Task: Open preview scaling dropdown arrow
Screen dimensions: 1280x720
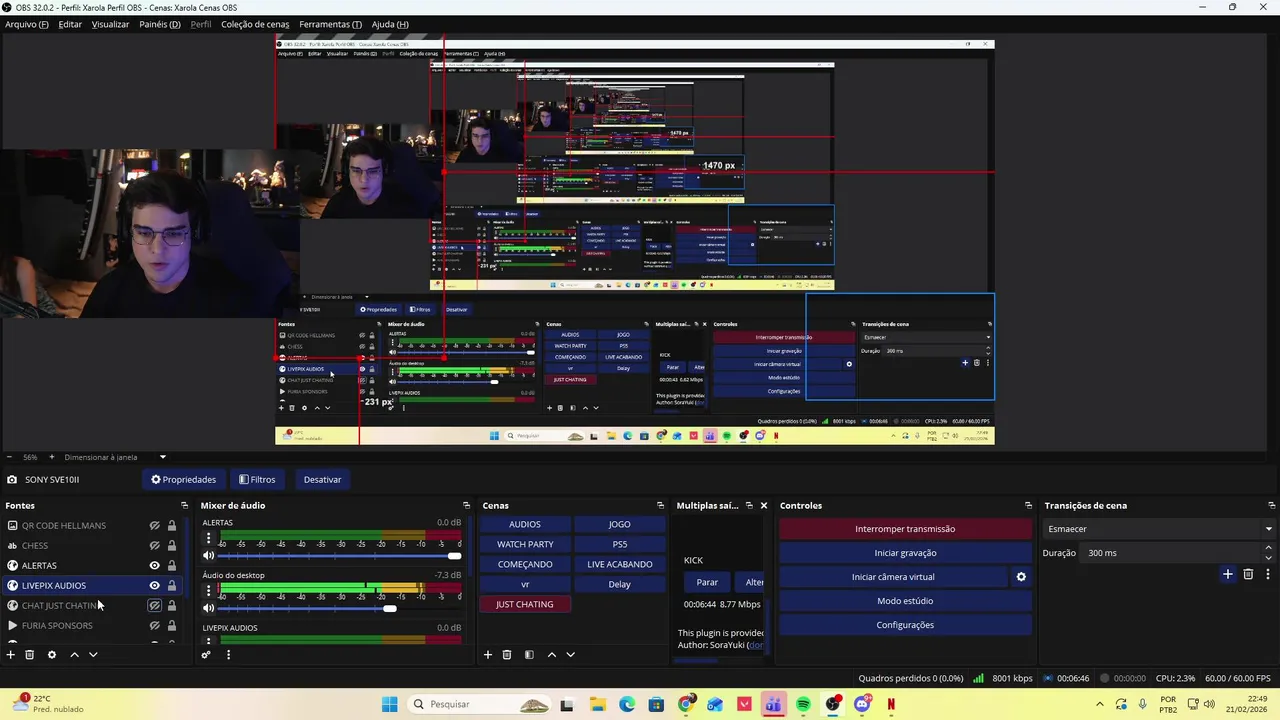Action: click(163, 457)
